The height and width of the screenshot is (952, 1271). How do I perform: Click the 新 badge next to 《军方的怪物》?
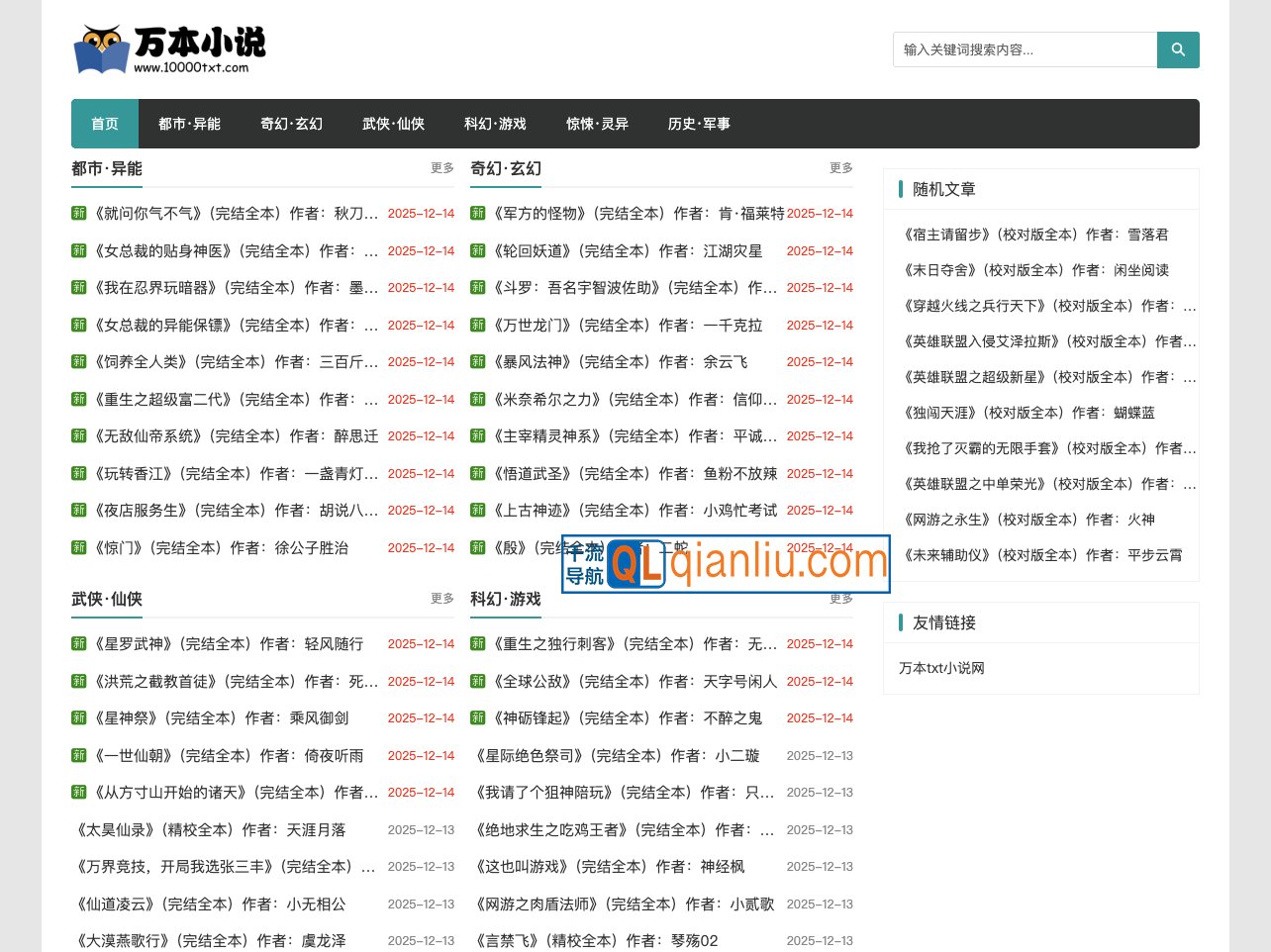[x=477, y=214]
